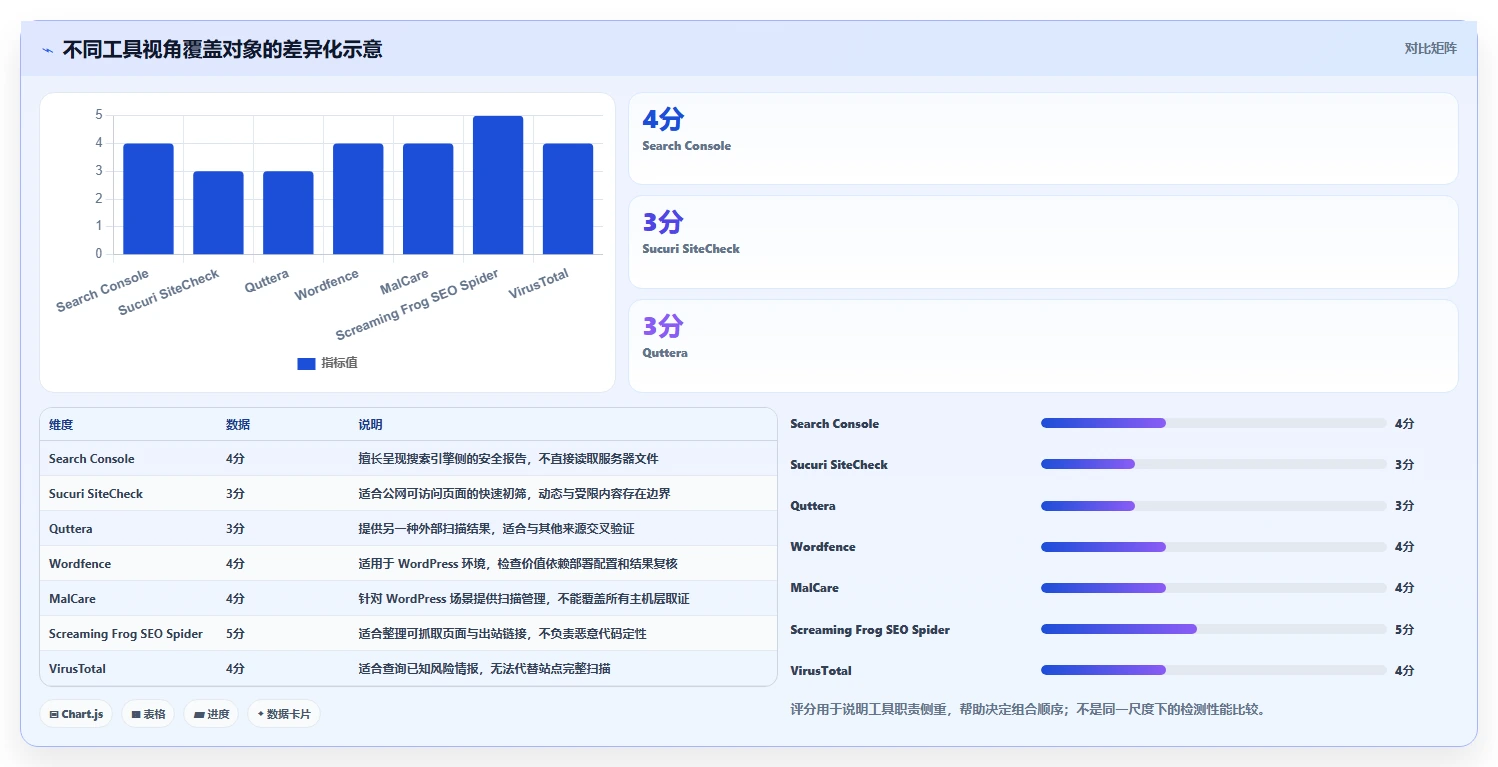Select Sucuri SiteCheck name cell in the table

(96, 494)
